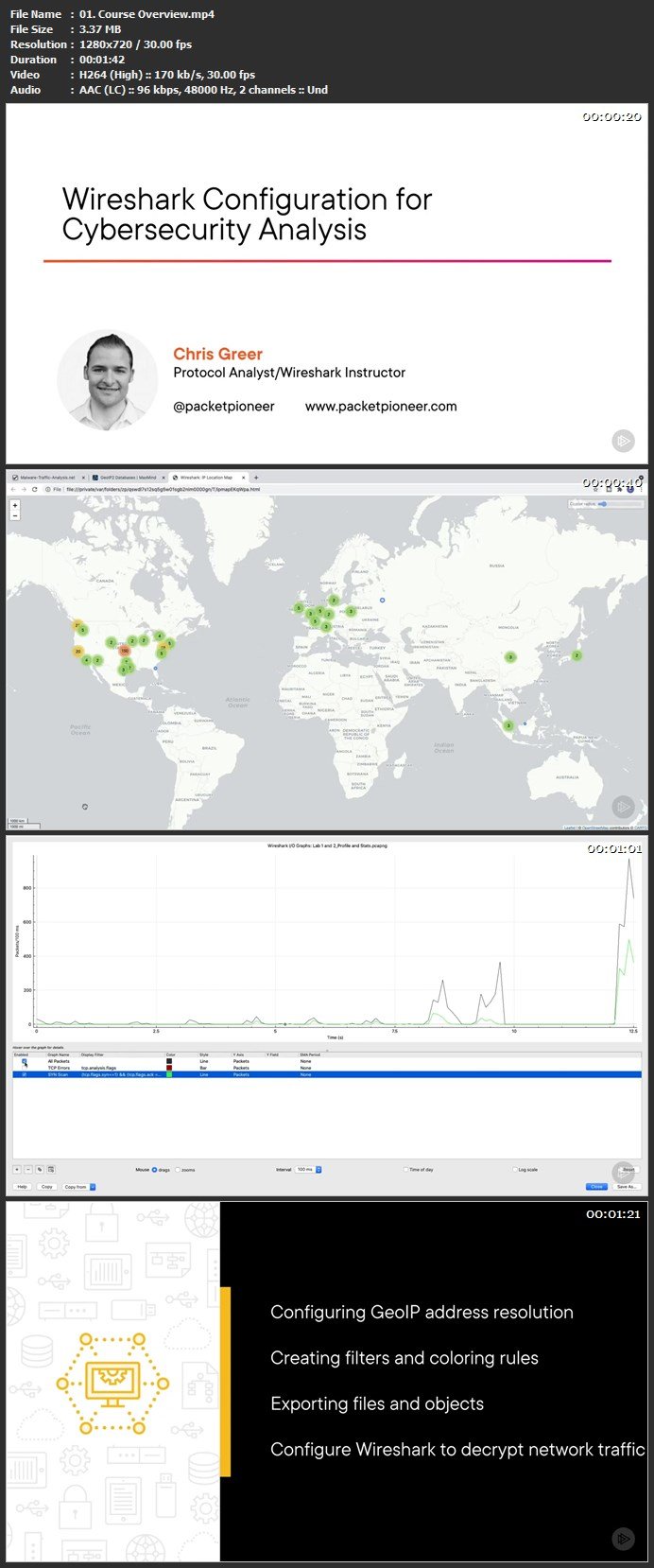This screenshot has width=654, height=1568.
Task: Click the browser reload icon
Action: (35, 490)
